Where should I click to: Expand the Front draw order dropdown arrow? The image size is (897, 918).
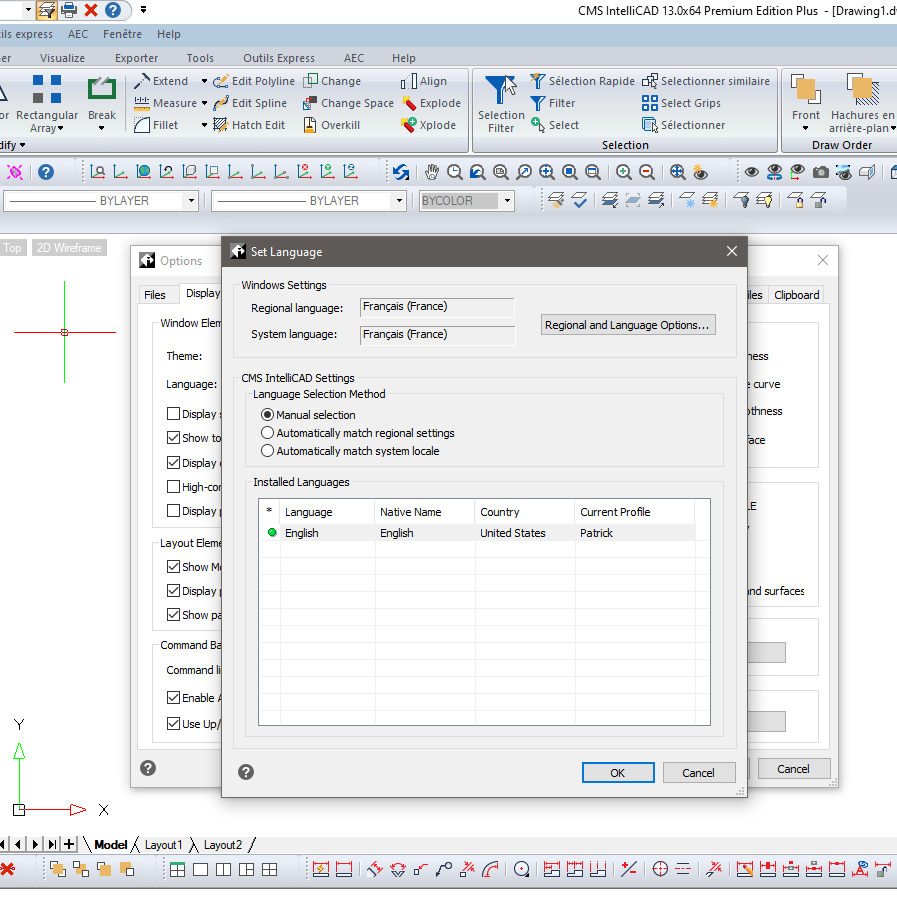pos(806,128)
